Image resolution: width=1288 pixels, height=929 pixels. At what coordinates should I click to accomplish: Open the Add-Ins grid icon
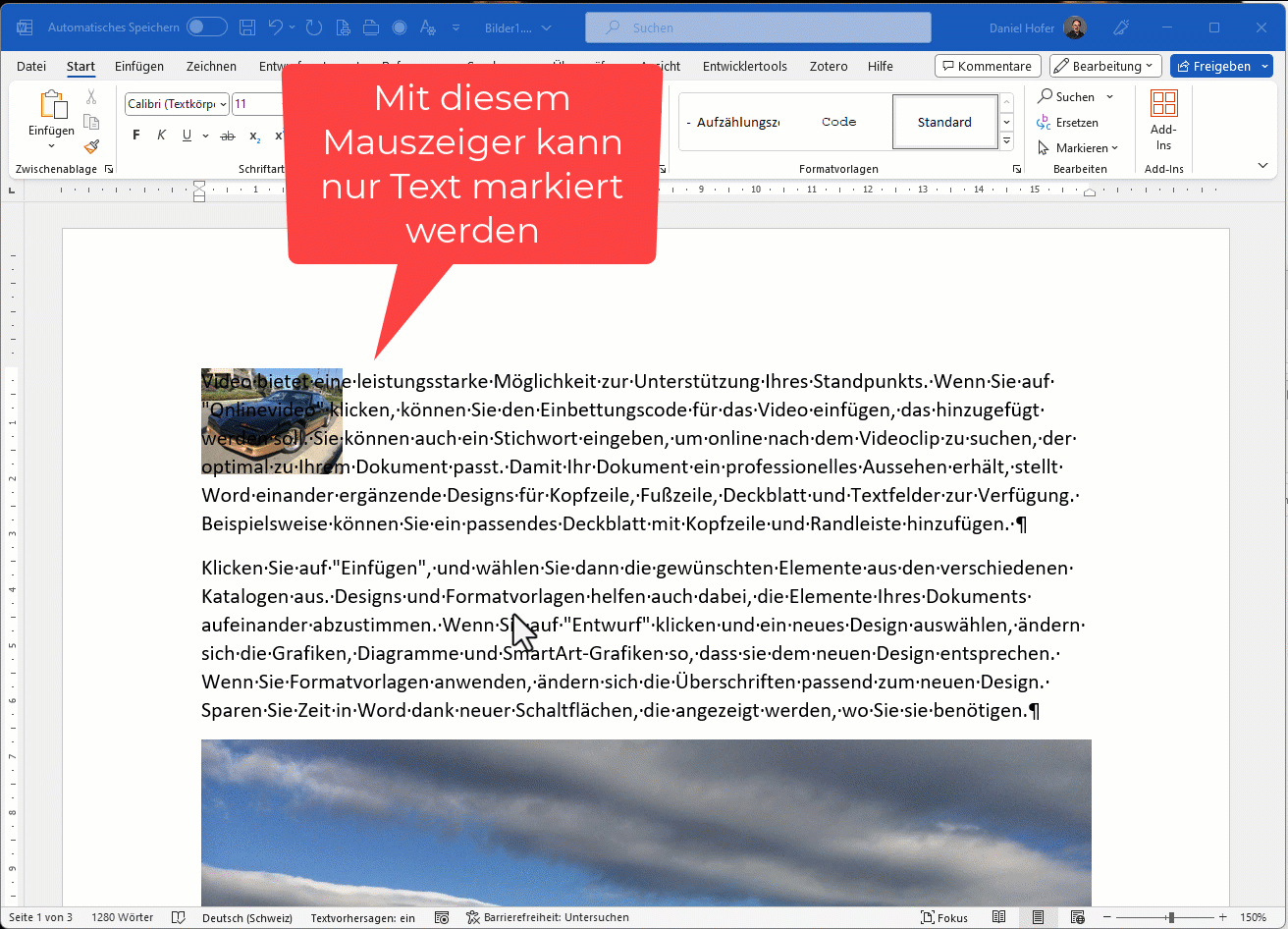[1163, 104]
